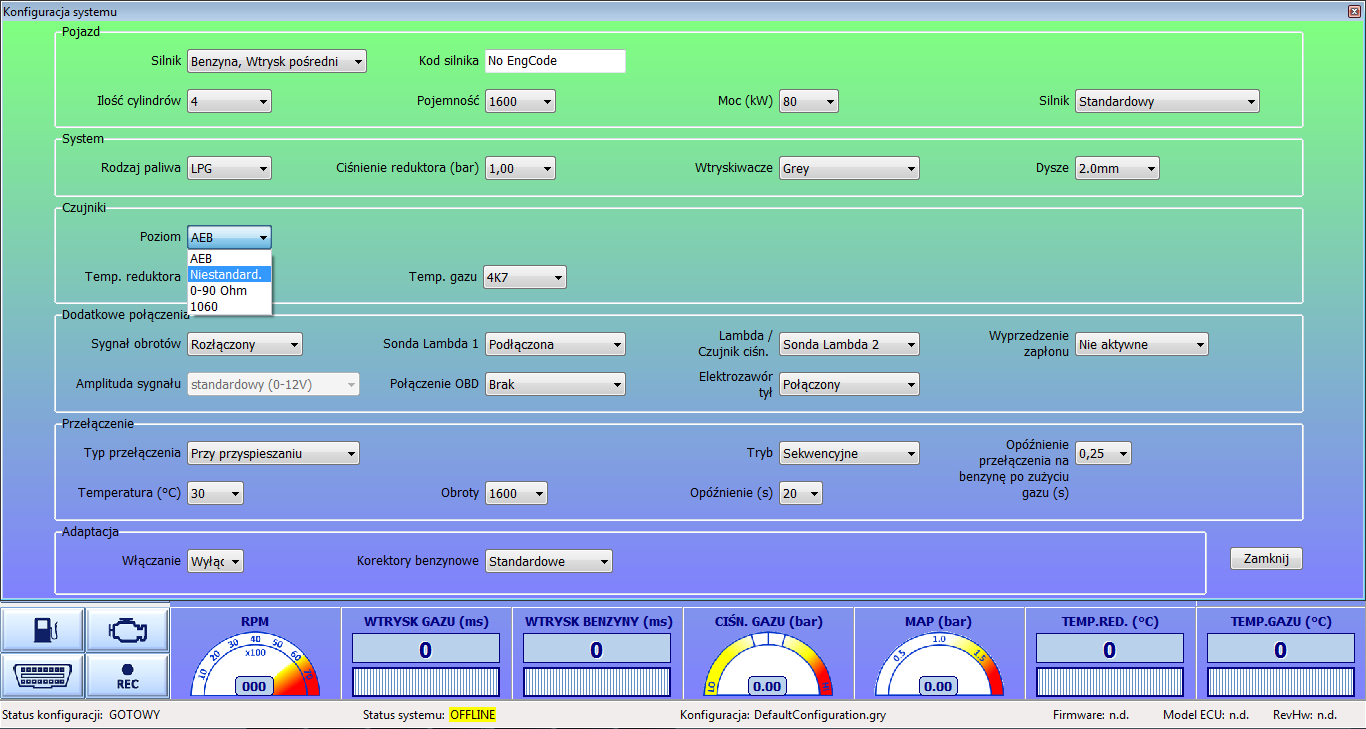Open the Połączenie OBD dropdown
This screenshot has height=729, width=1366.
[555, 384]
